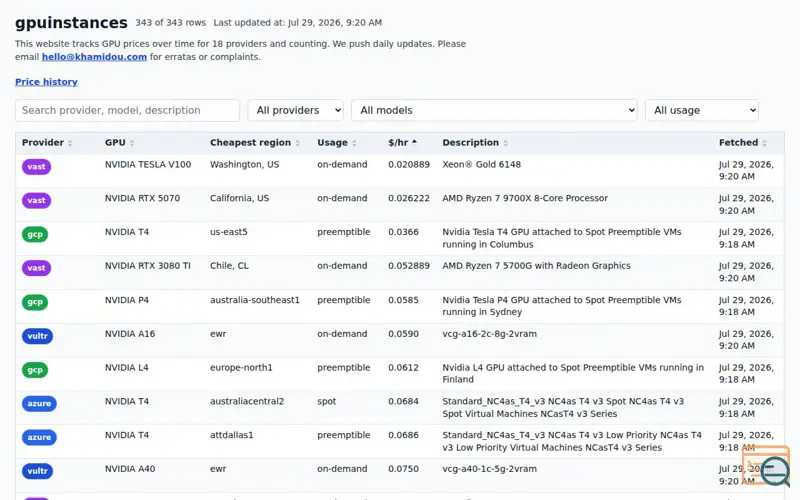Toggle $/hr ascending sort arrow
The image size is (800, 500).
(414, 142)
